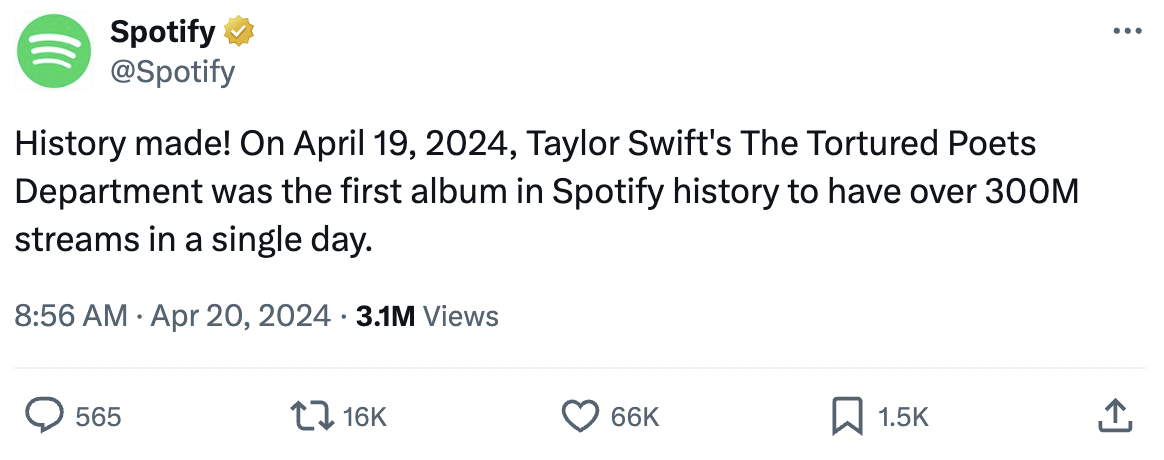1164x460 pixels.
Task: View the 3.1M Views analytics
Action: pos(427,316)
